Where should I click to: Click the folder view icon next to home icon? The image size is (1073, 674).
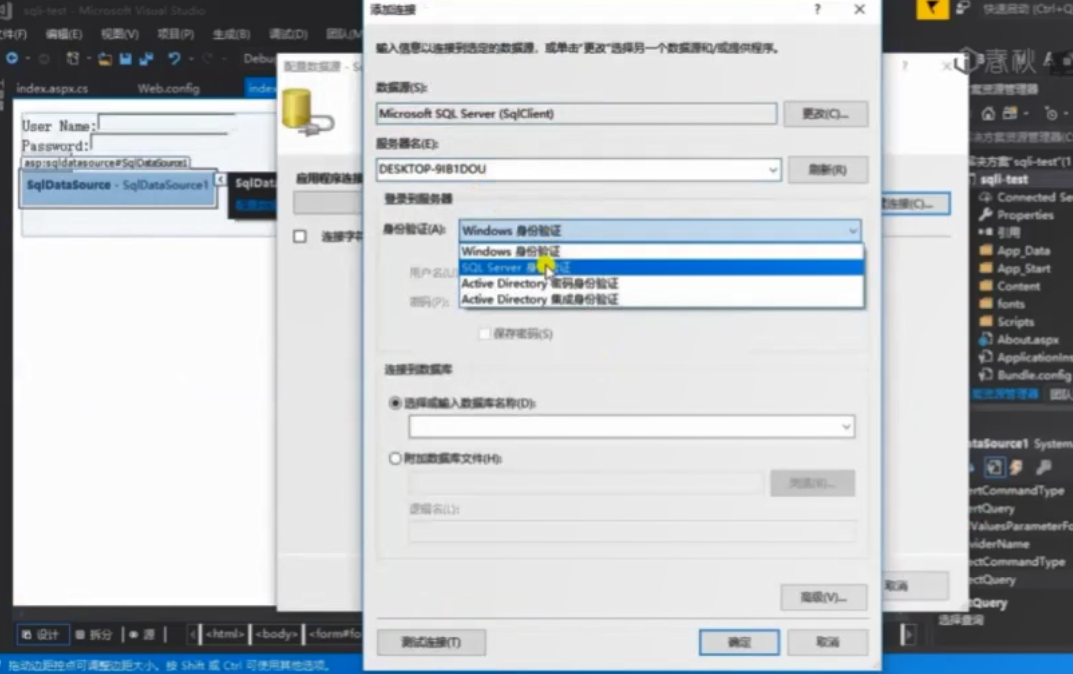[1010, 114]
